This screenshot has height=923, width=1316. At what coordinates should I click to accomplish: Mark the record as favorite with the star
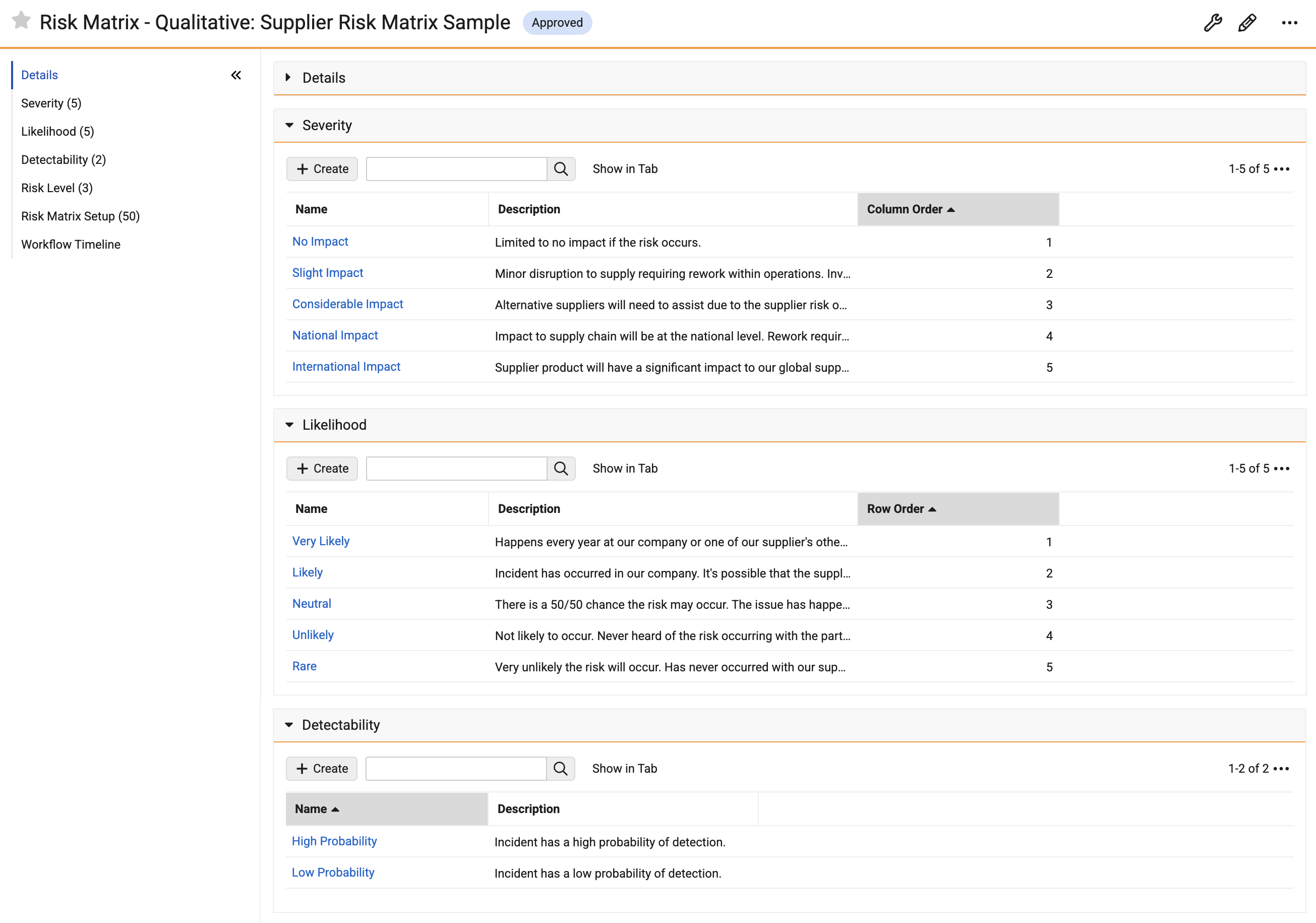21,21
